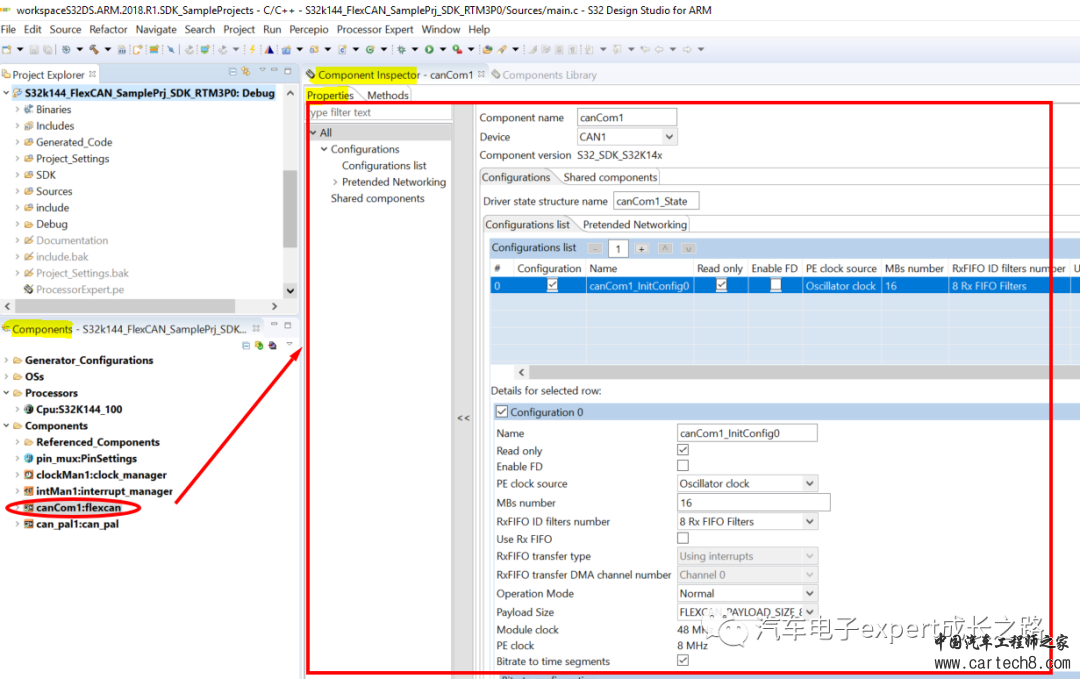
Task: Click the Save All toolbar icon
Action: pyautogui.click(x=46, y=50)
